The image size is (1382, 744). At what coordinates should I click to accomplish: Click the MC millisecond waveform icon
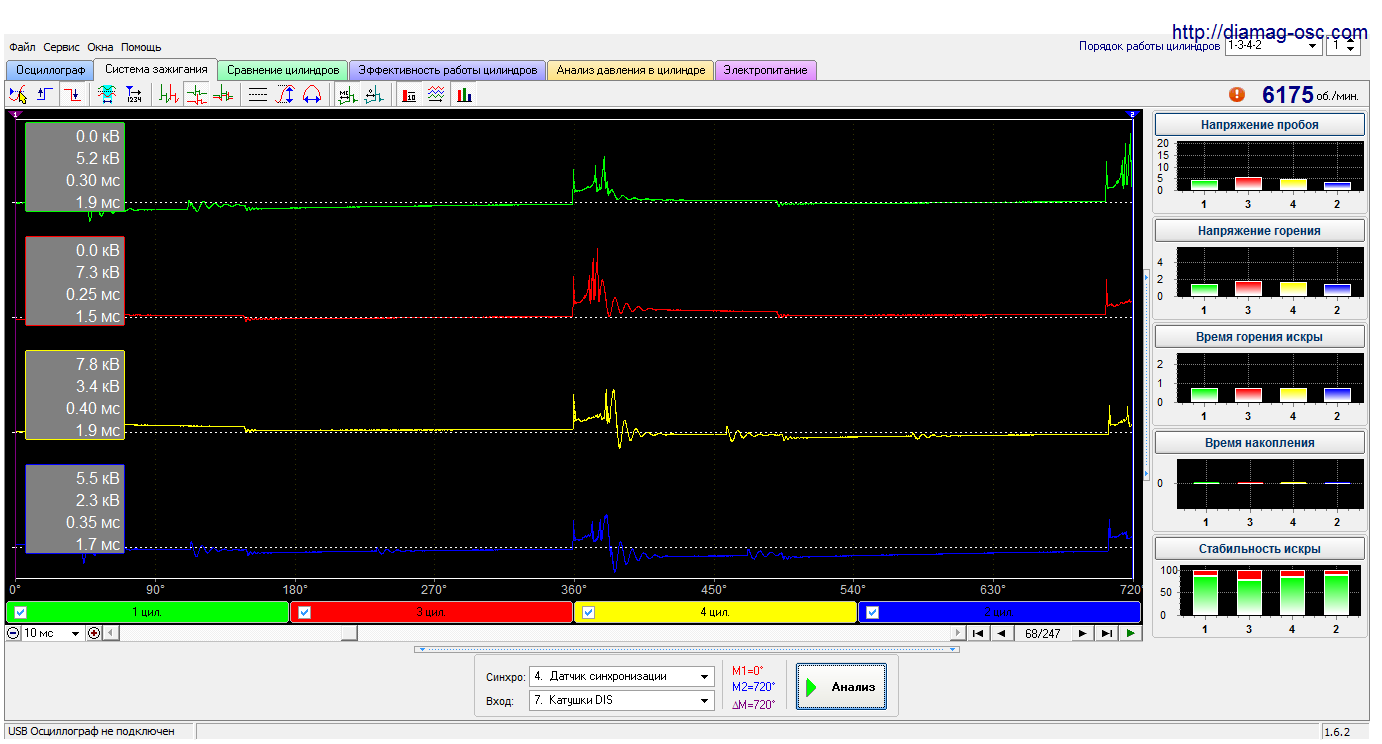coord(346,94)
